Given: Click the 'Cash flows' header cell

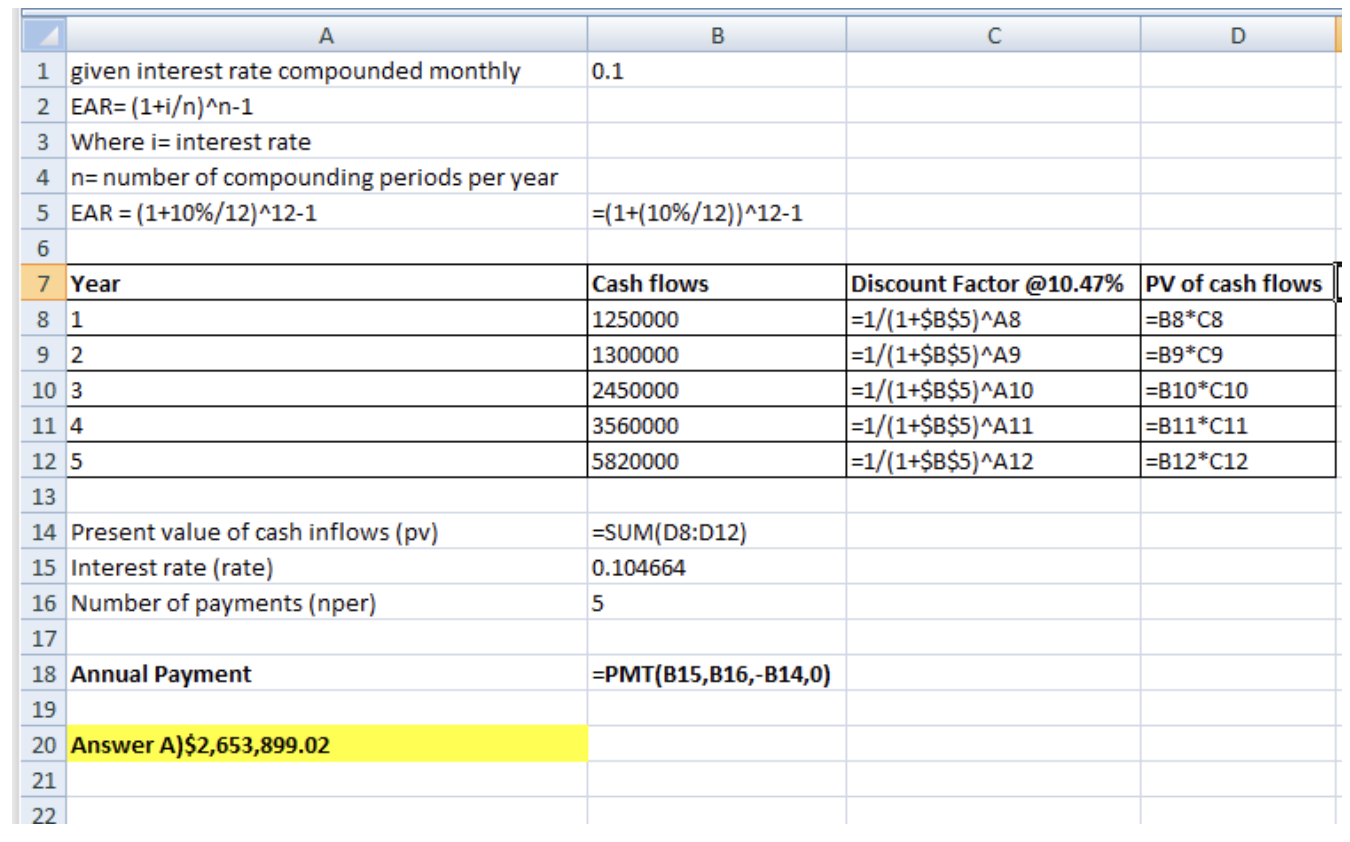Looking at the screenshot, I should [x=717, y=283].
